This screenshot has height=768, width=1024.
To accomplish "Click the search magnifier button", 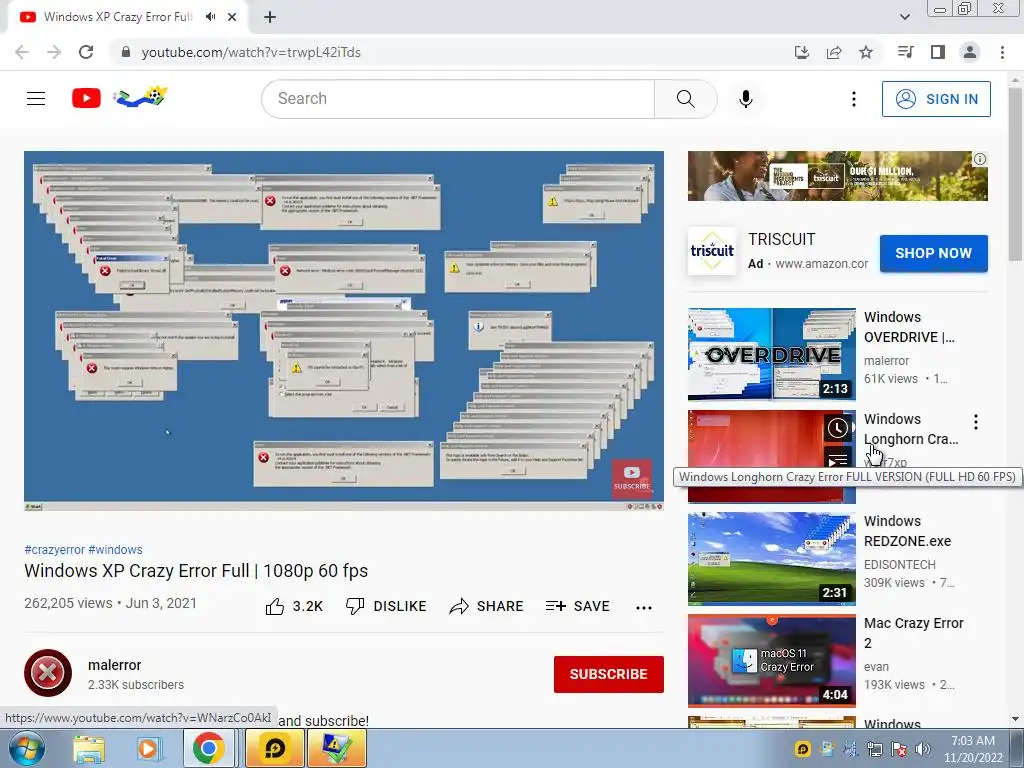I will (685, 99).
